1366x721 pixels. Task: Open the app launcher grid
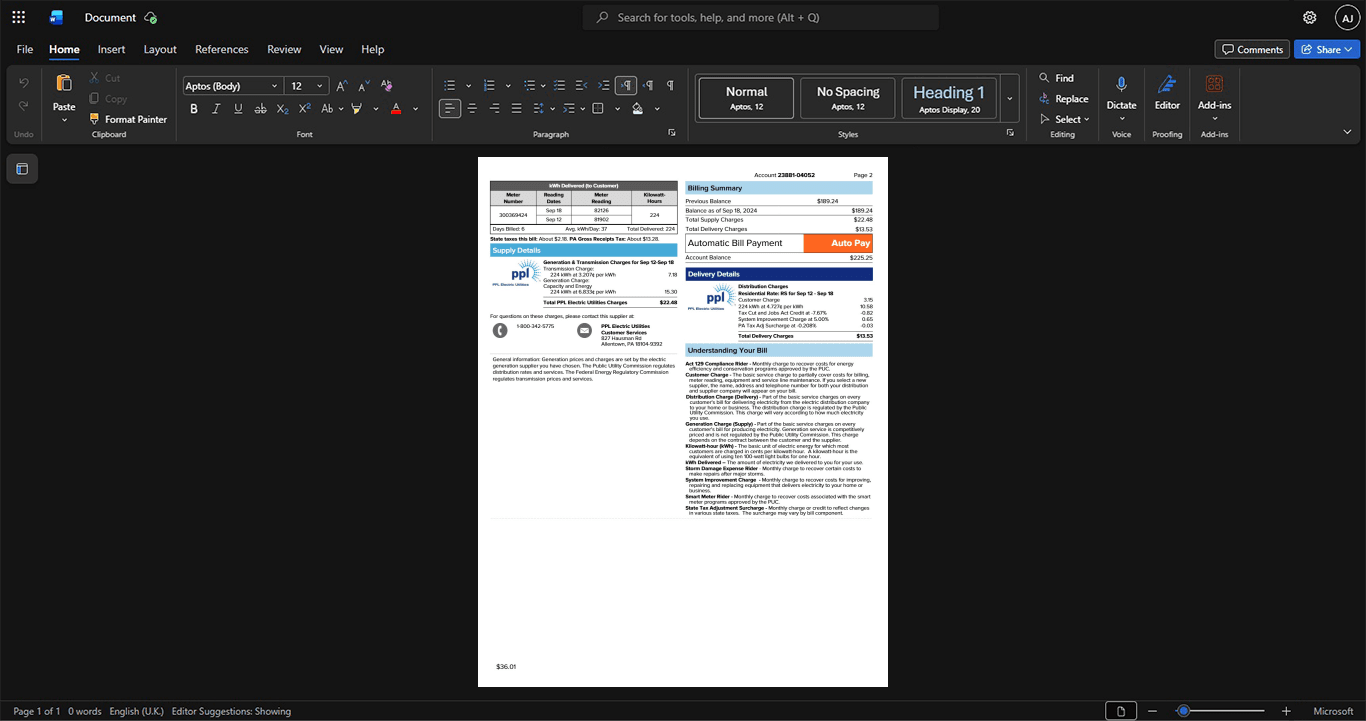18,17
